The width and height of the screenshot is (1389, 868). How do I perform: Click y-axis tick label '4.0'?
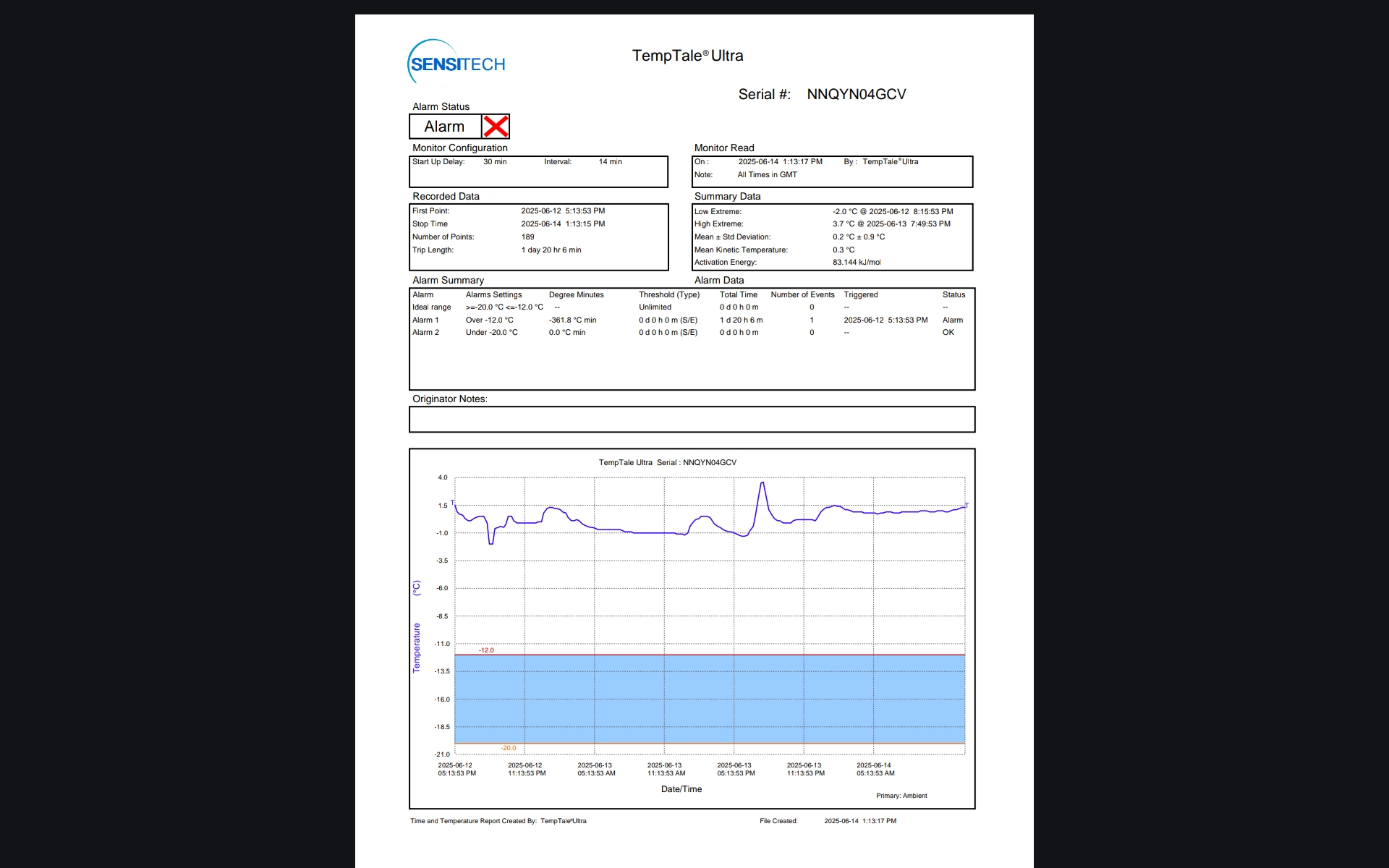click(443, 478)
